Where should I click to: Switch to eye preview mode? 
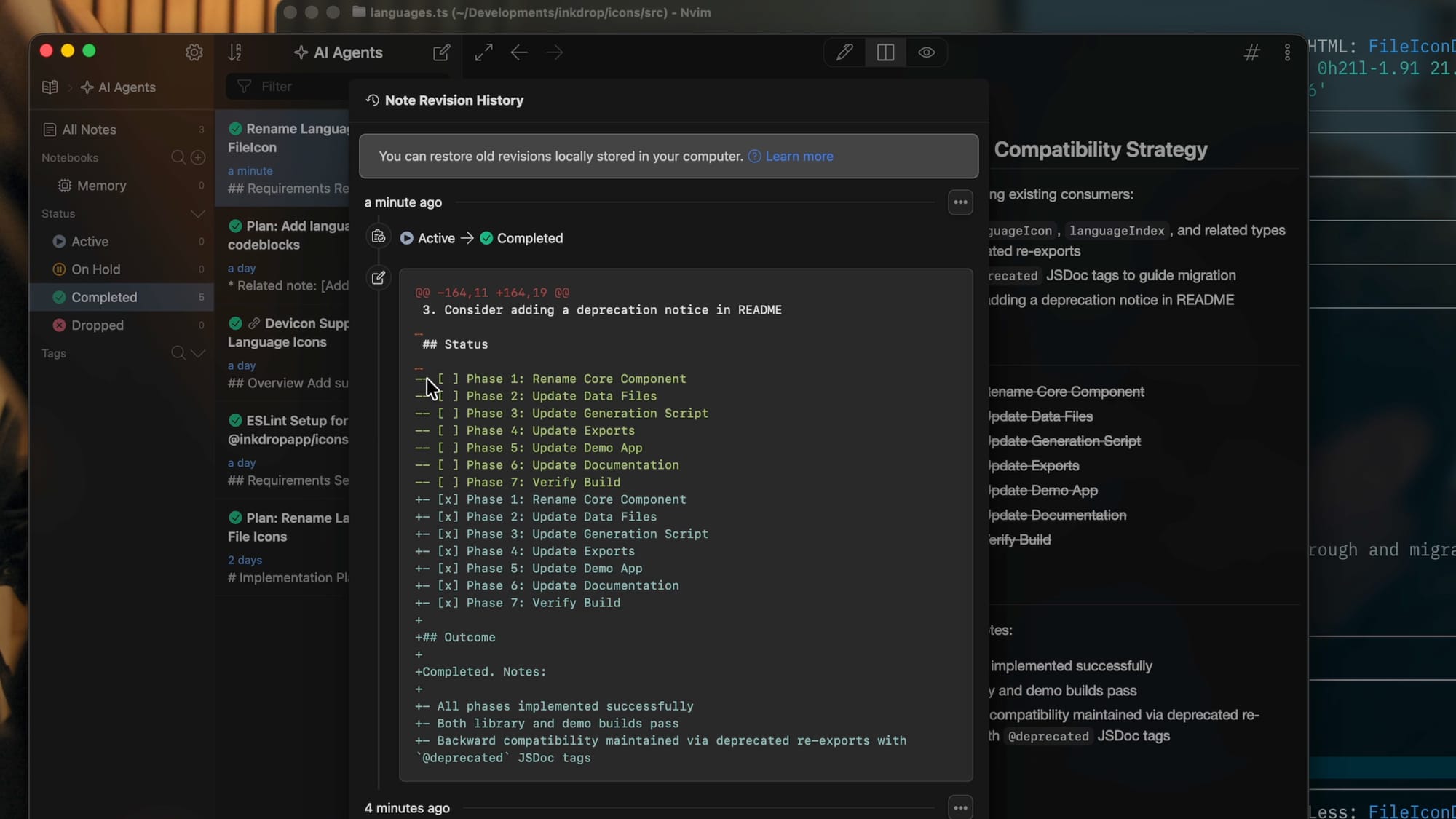point(926,52)
